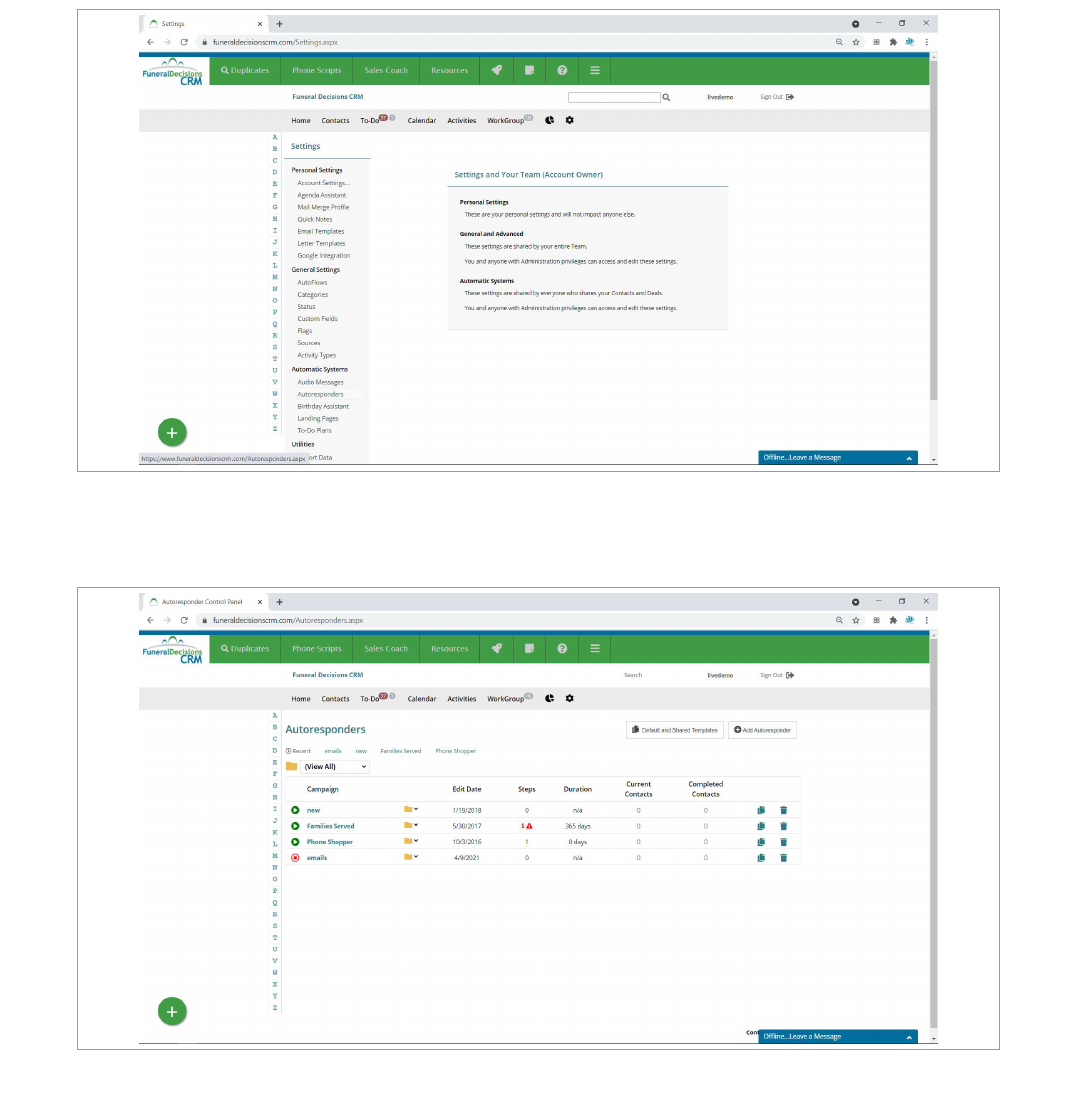
Task: Duplicate the Families Served campaign with its copy icon
Action: [x=761, y=826]
